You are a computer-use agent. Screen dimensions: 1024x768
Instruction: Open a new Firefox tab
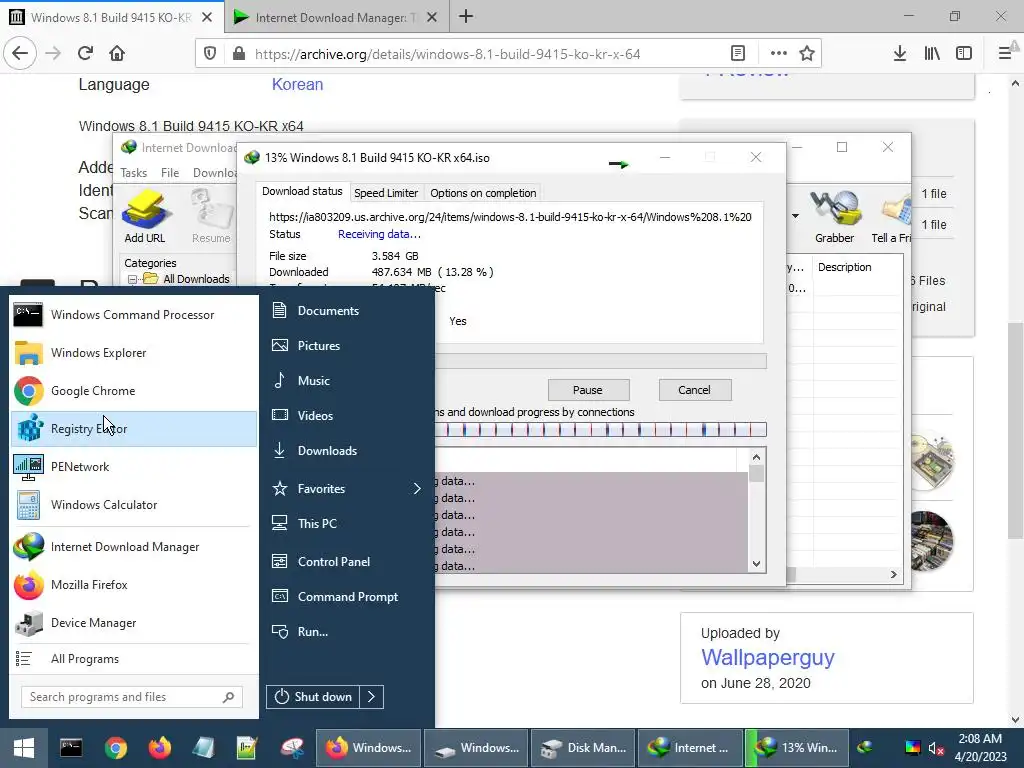[x=466, y=16]
